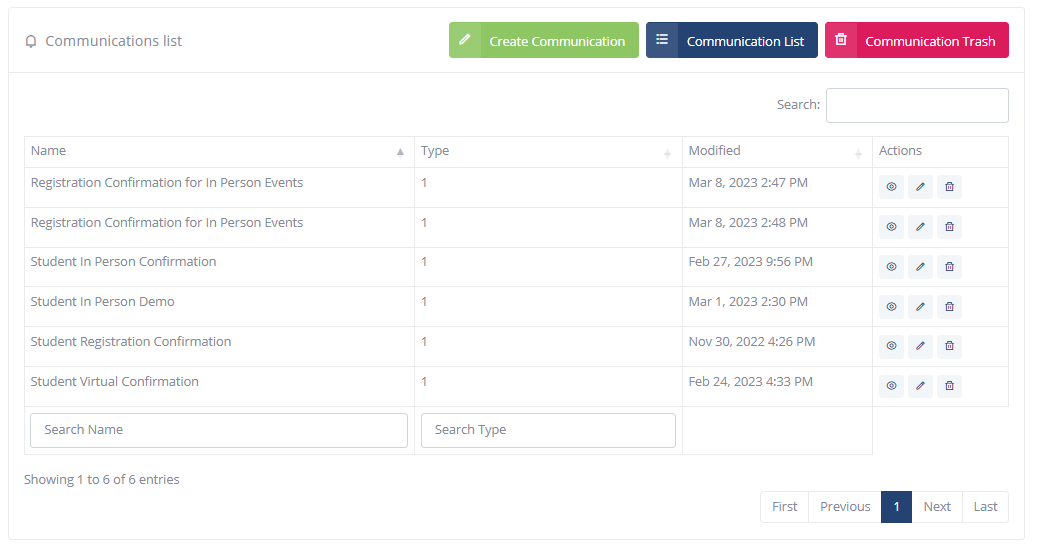Go to the Next page
Screen dimensions: 1043x548
click(936, 507)
